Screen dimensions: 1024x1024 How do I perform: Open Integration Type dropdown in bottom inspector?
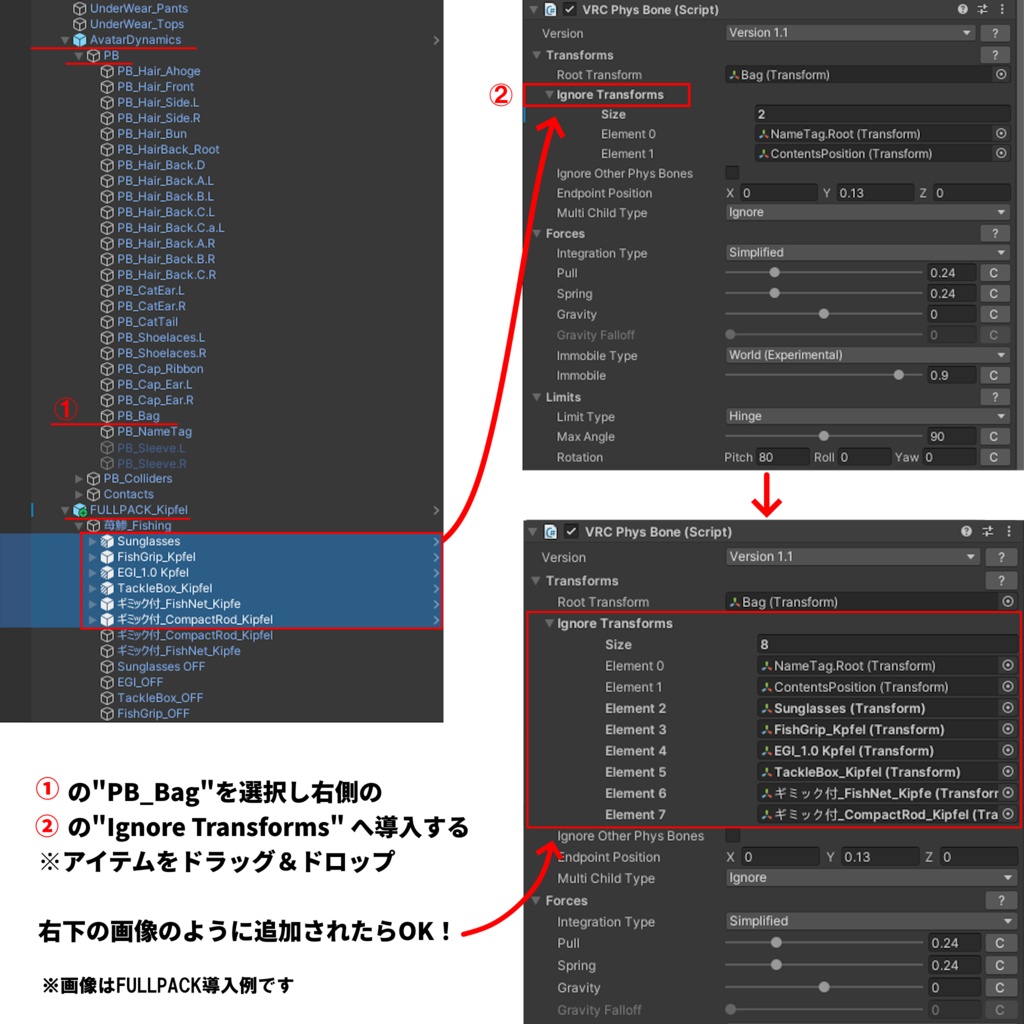(x=871, y=921)
